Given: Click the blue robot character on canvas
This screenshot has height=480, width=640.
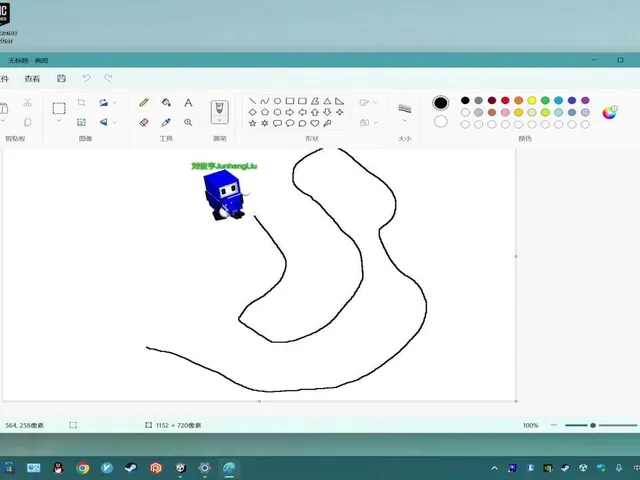Looking at the screenshot, I should (225, 196).
